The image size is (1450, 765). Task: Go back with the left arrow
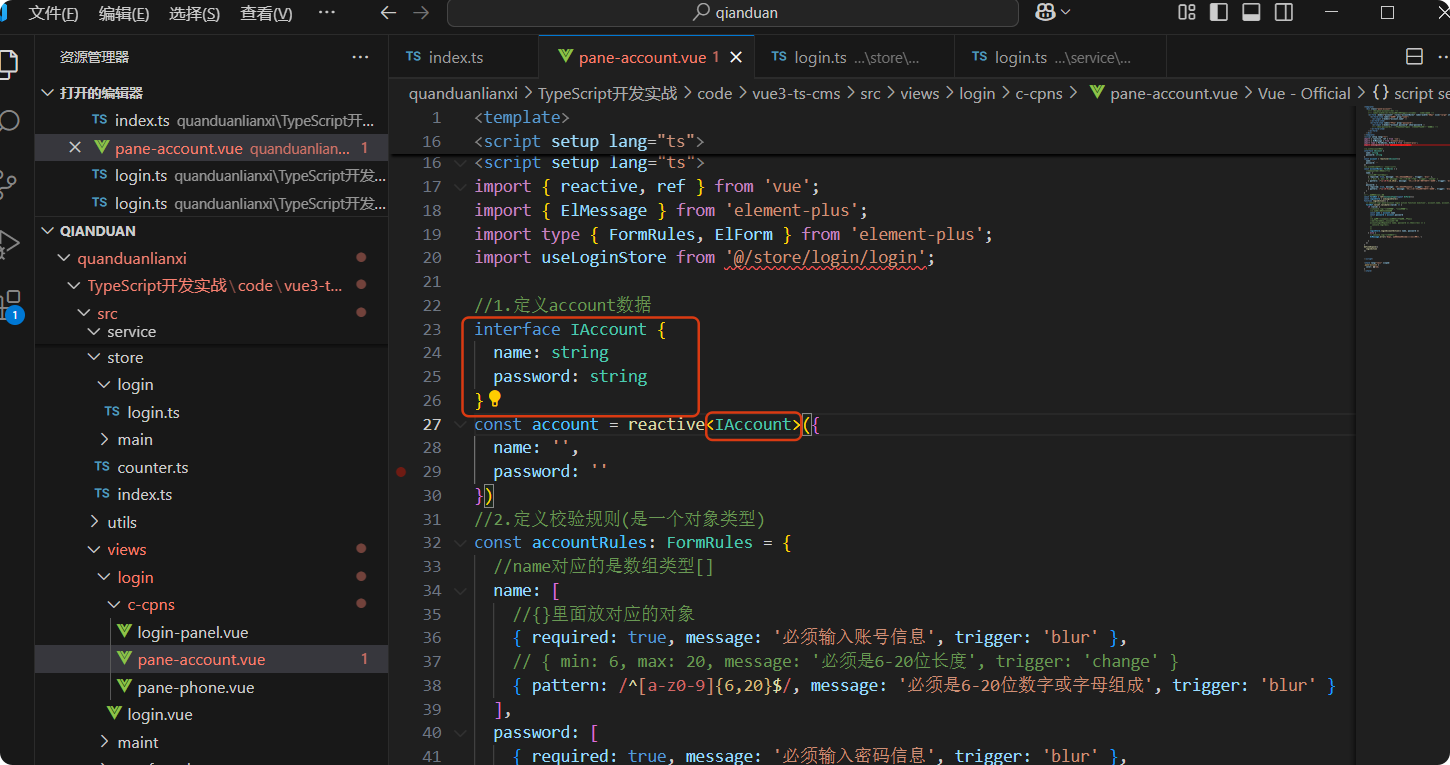tap(389, 13)
